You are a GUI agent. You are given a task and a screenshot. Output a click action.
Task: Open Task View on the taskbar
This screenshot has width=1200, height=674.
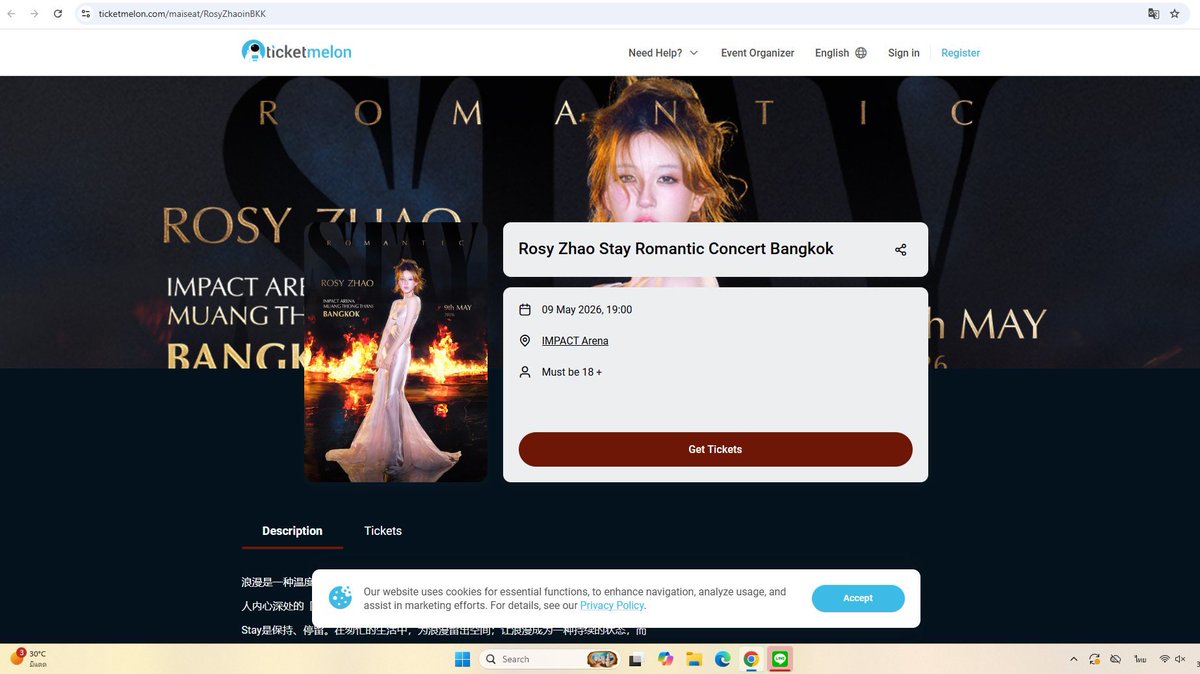click(635, 659)
